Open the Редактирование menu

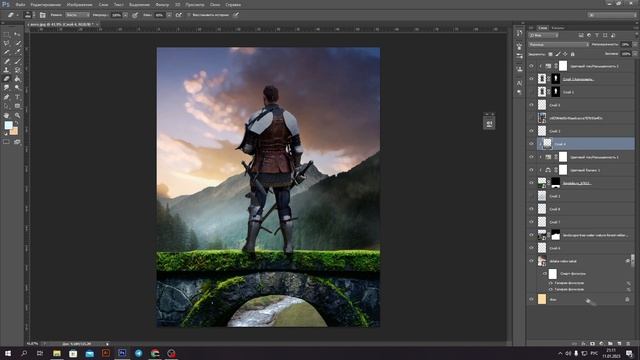tap(46, 4)
